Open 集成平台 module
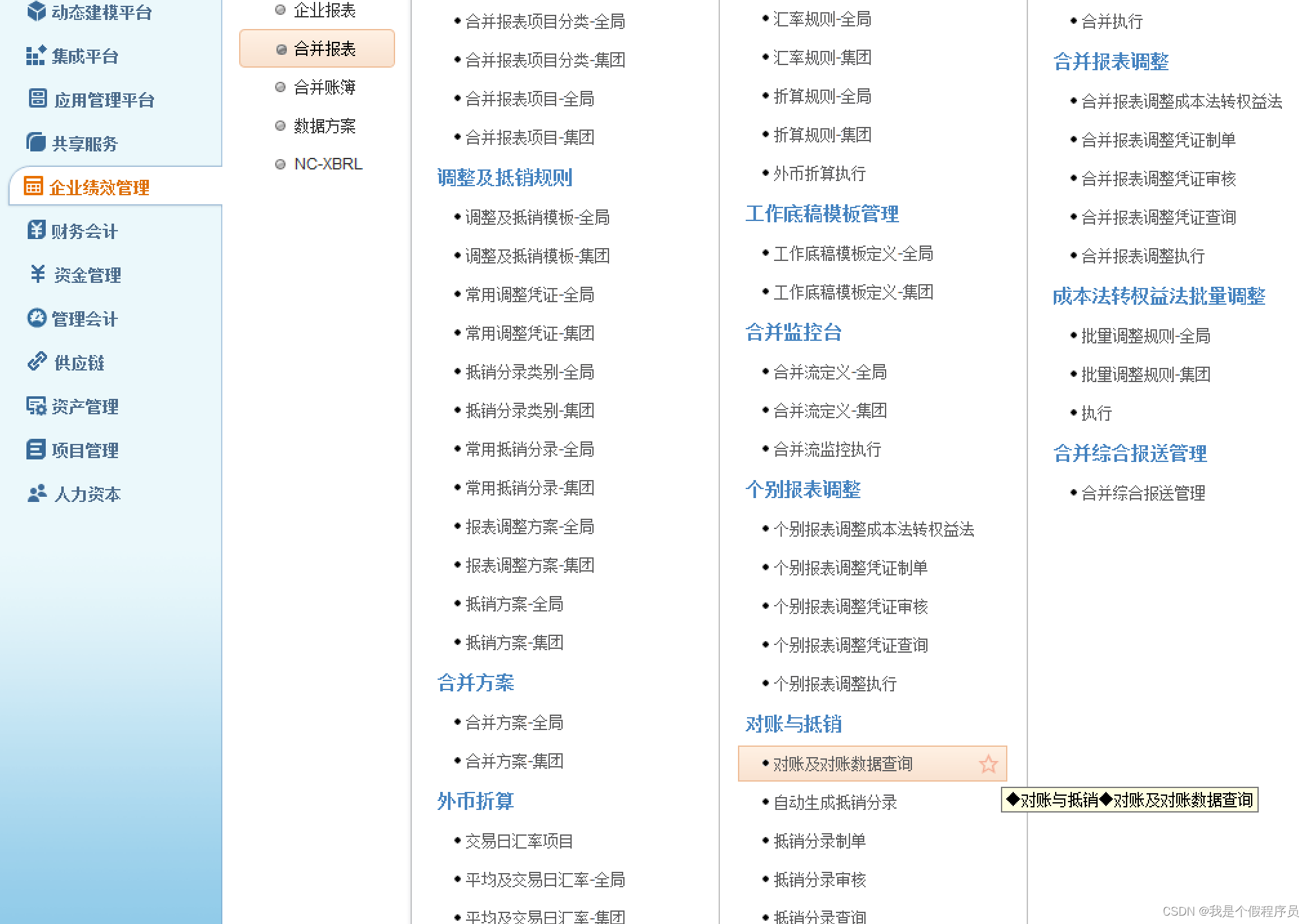The height and width of the screenshot is (924, 1309). pyautogui.click(x=85, y=57)
